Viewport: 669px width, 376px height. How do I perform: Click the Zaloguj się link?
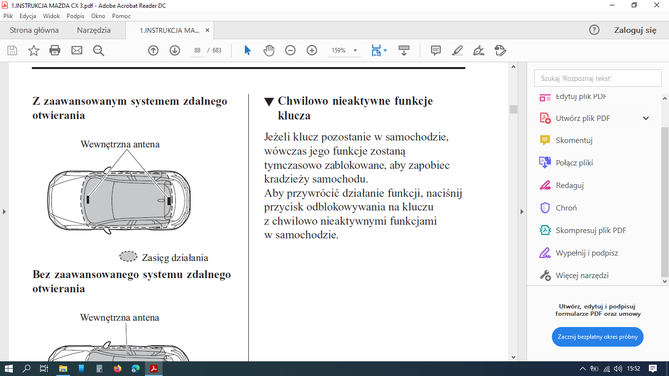(635, 30)
